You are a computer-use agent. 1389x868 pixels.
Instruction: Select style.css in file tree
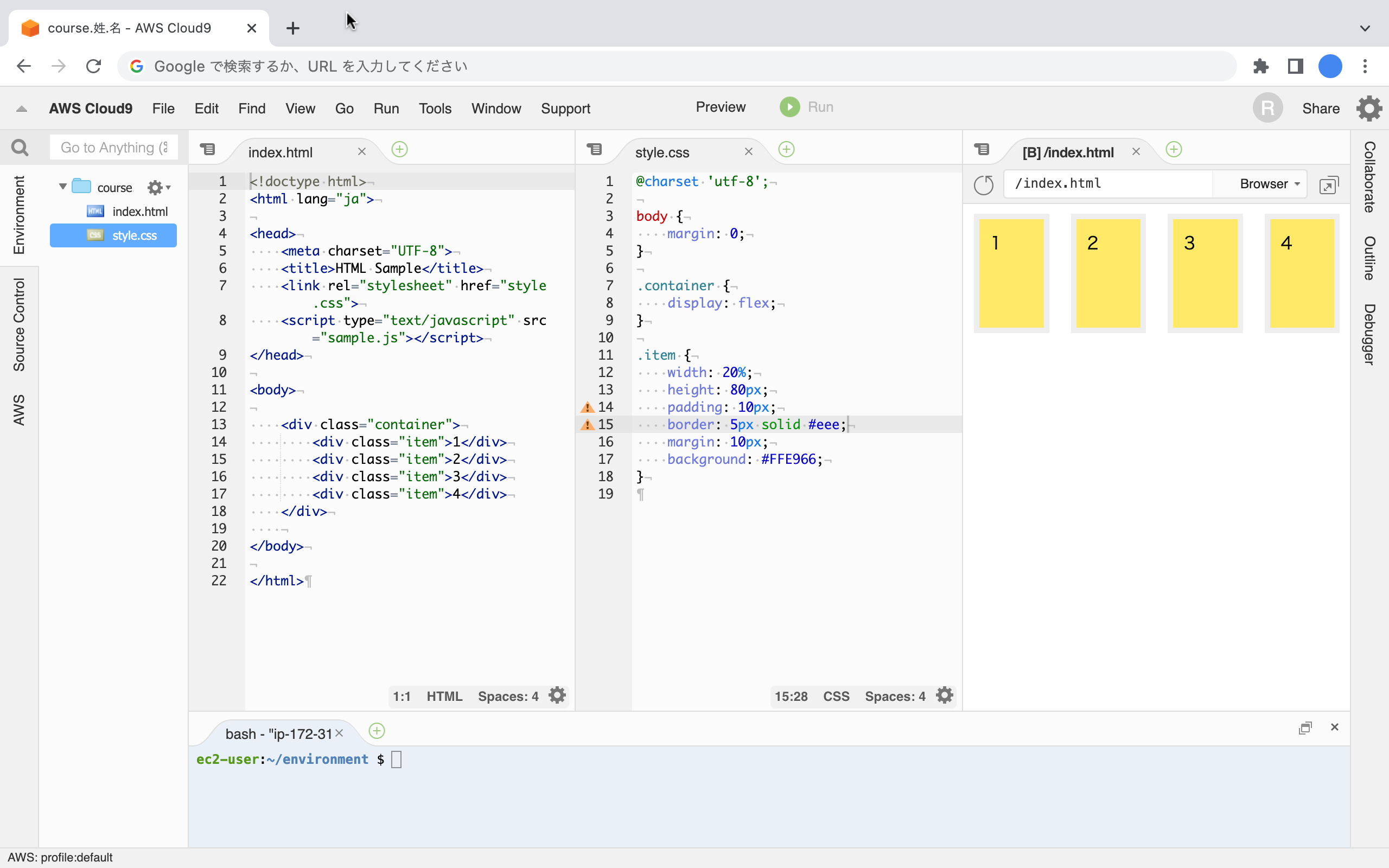(x=113, y=235)
